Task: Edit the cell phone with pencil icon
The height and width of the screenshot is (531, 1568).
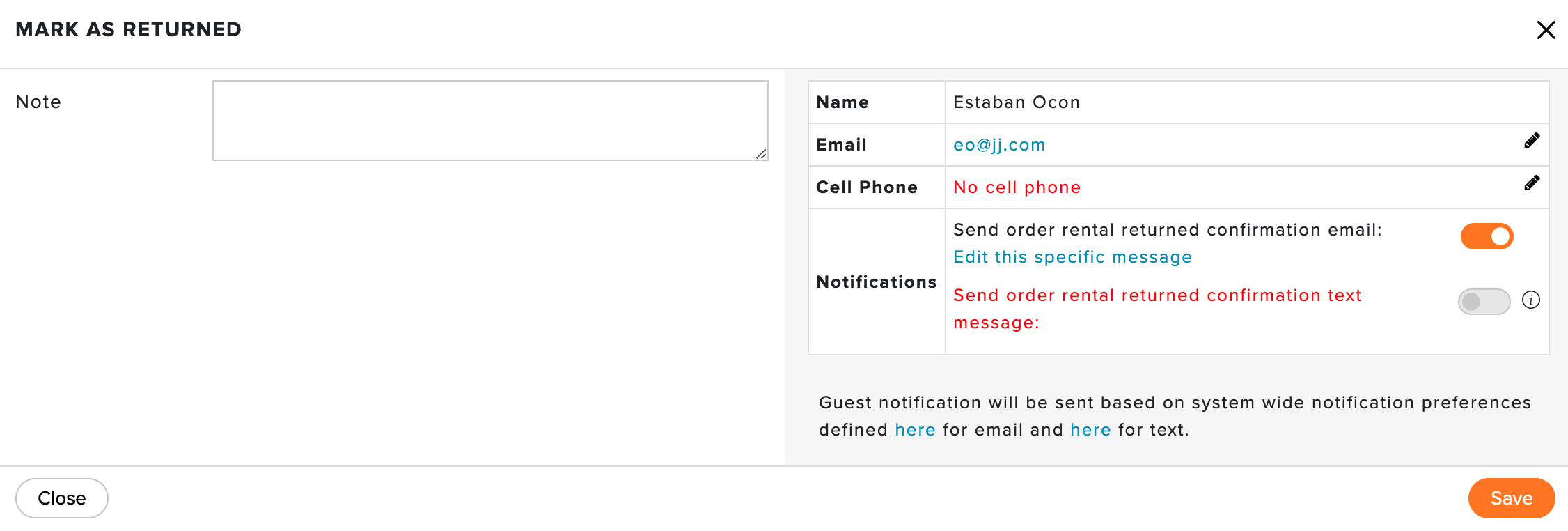Action: [x=1532, y=183]
